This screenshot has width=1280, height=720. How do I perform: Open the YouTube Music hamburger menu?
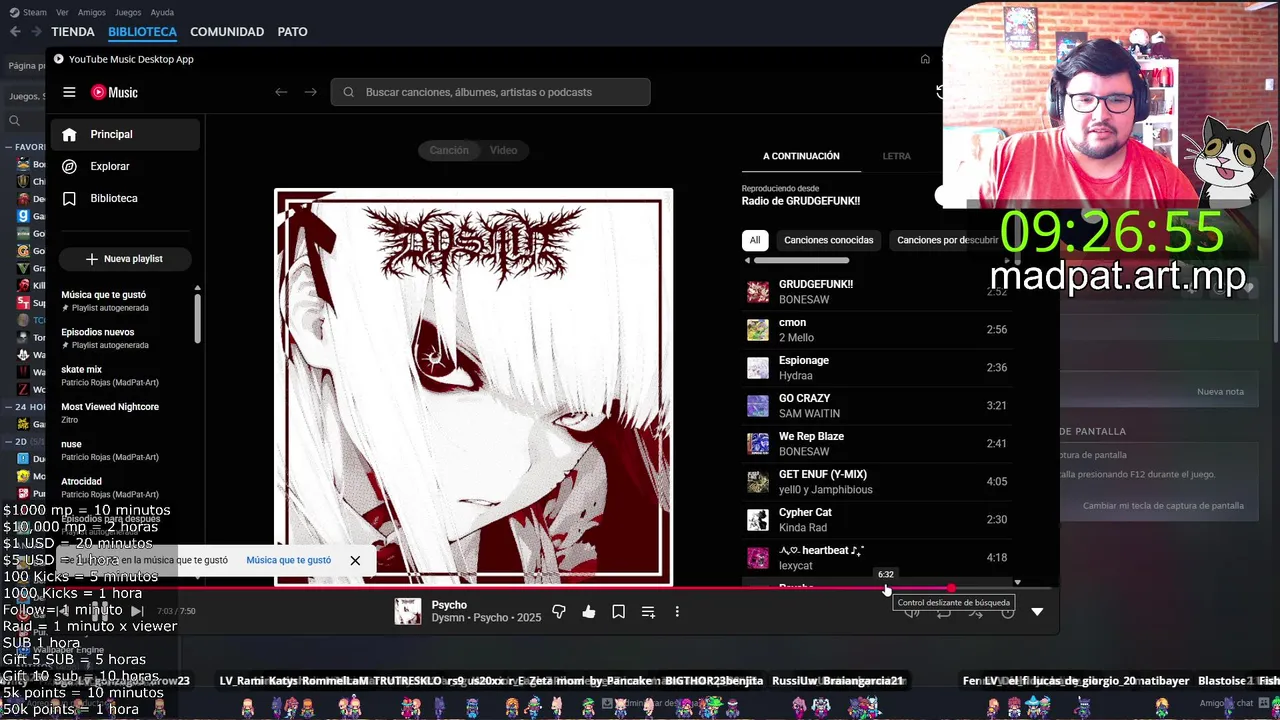(x=69, y=92)
